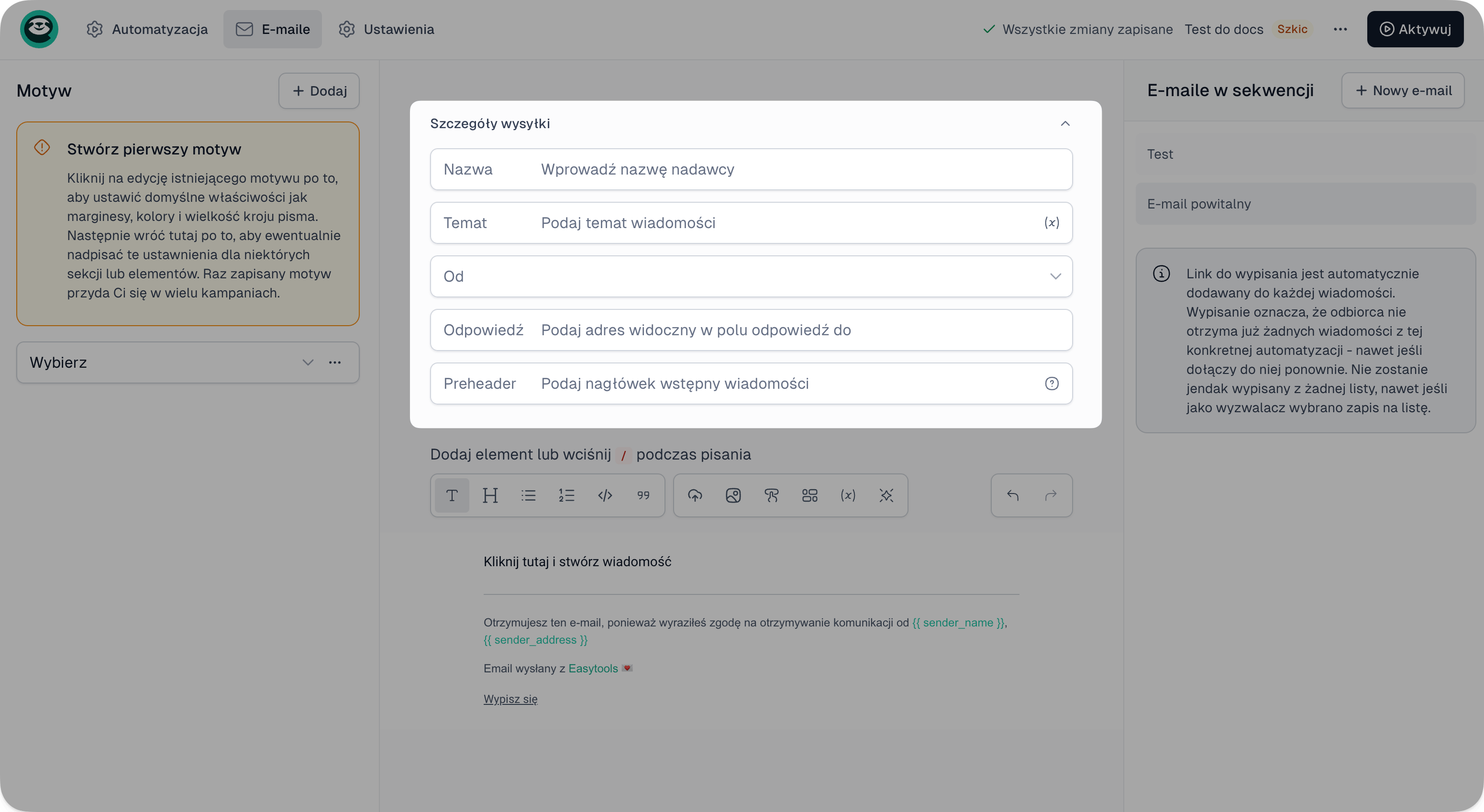Click 'Kliknij tutaj i stwórz wiadomość' placeholder
This screenshot has height=812, width=1484.
577,562
